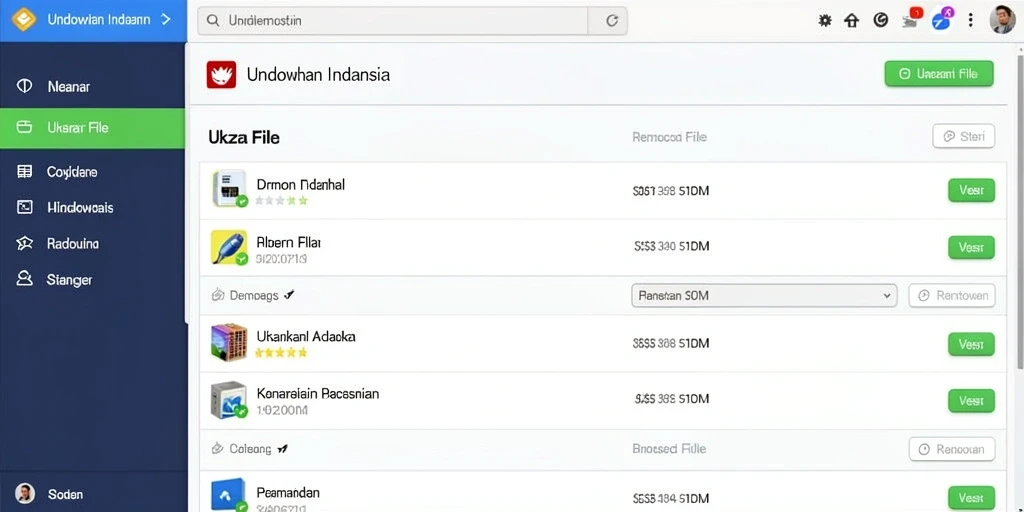Click the Peamandan title
The image size is (1024, 512).
pos(288,492)
